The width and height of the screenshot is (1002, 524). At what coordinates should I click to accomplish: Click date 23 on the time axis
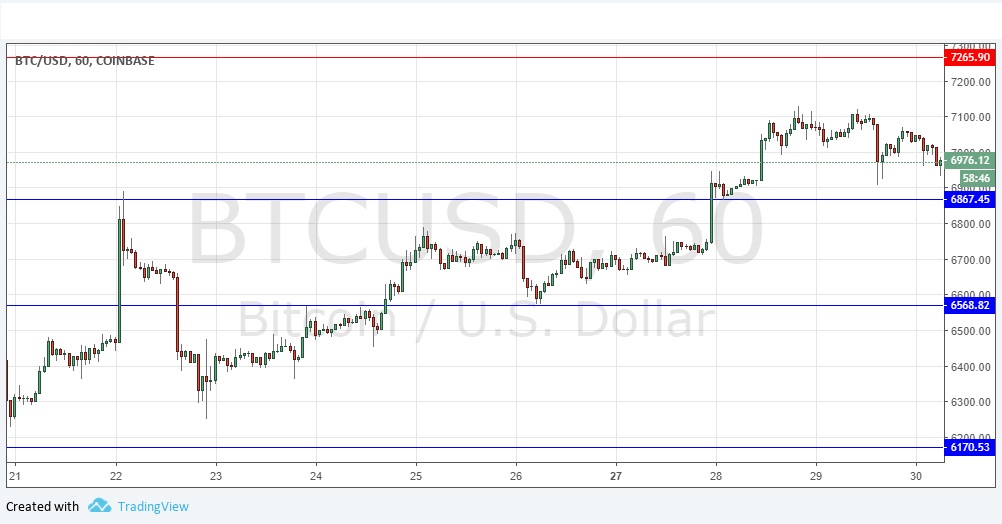coord(216,476)
